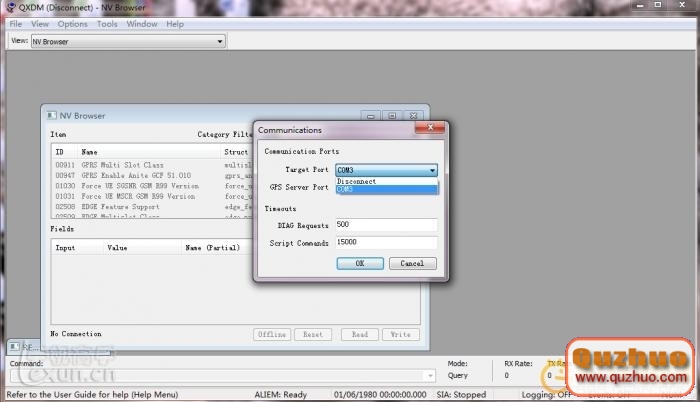Click the date and time status entry
Image resolution: width=700 pixels, height=402 pixels.
coord(380,395)
